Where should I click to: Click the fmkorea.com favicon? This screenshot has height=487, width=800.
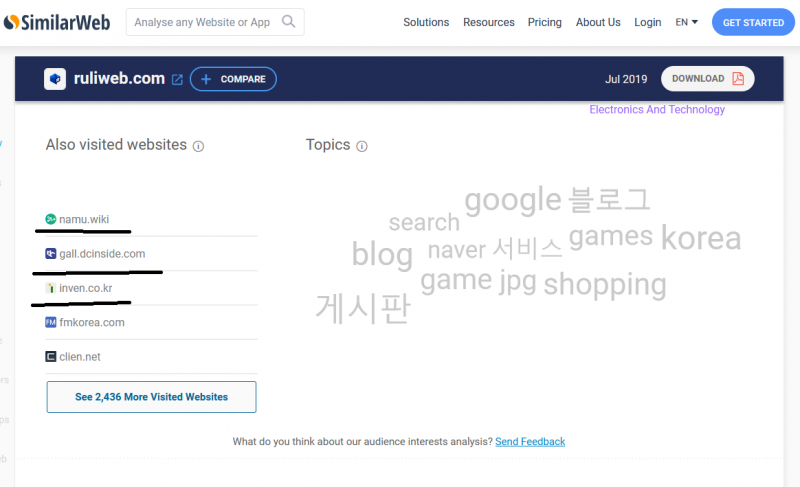tap(51, 323)
